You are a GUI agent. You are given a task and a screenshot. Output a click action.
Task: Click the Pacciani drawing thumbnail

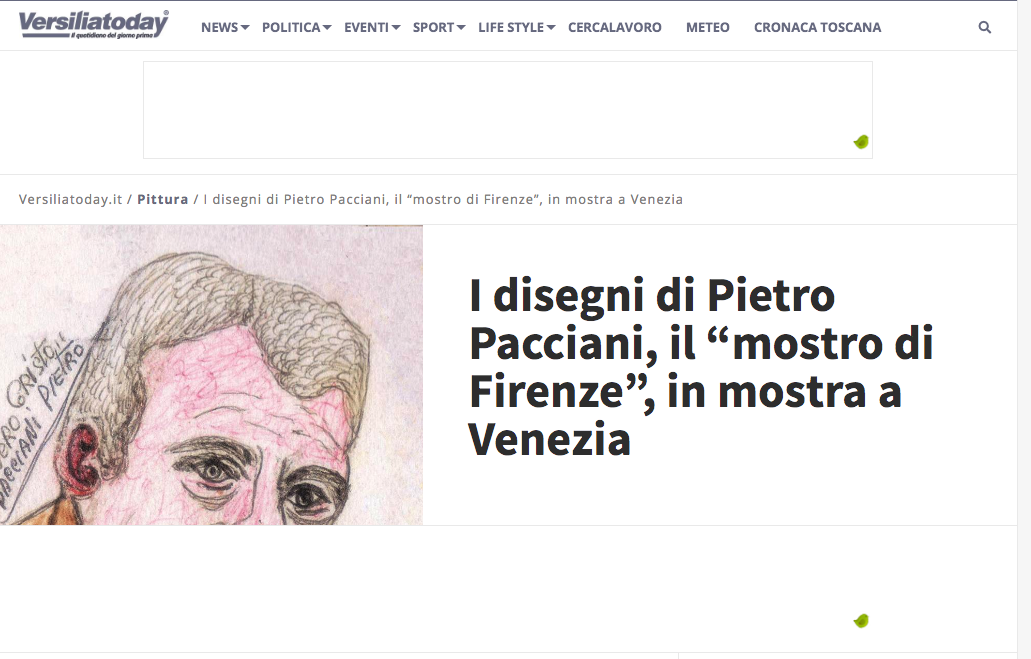(211, 375)
